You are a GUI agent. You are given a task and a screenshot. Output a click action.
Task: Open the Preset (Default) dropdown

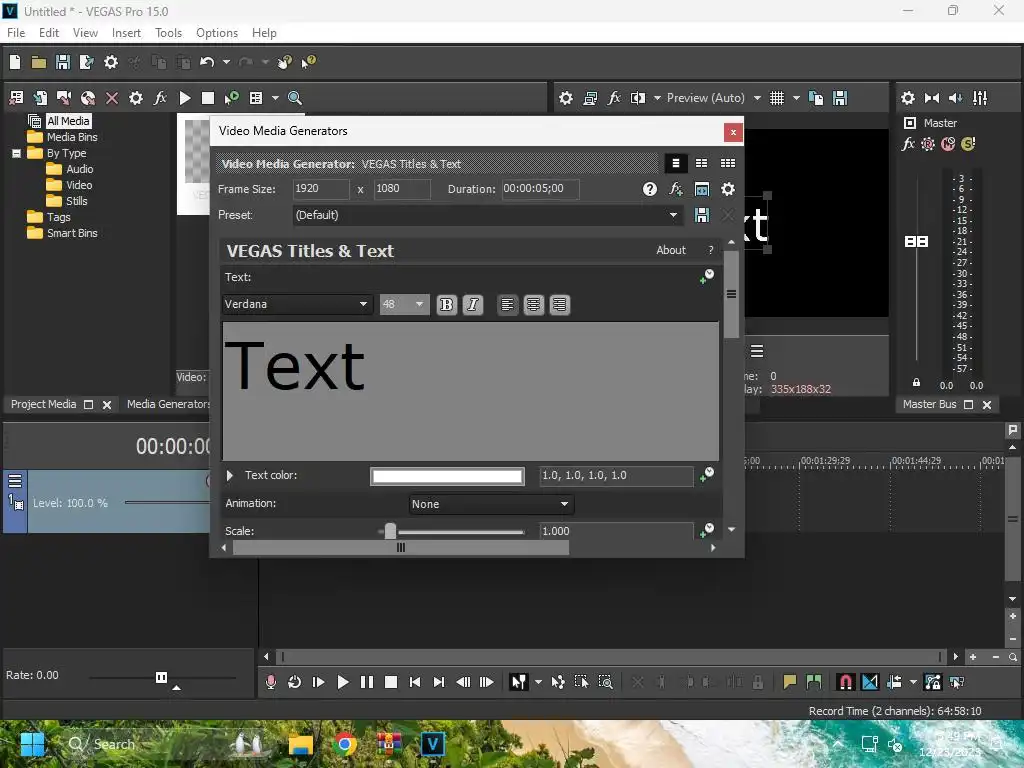pos(487,216)
